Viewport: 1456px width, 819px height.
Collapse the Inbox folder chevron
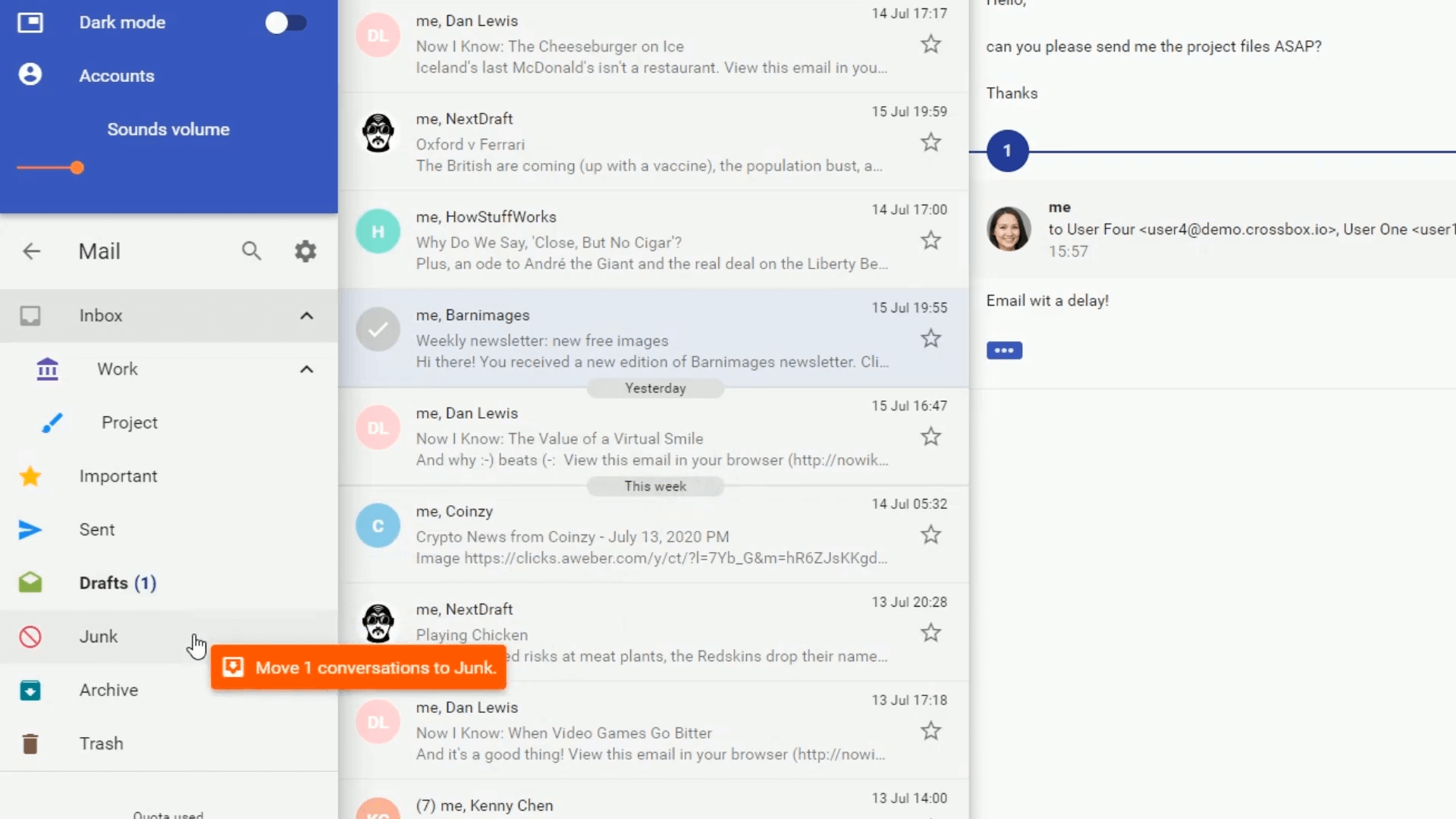click(x=306, y=315)
